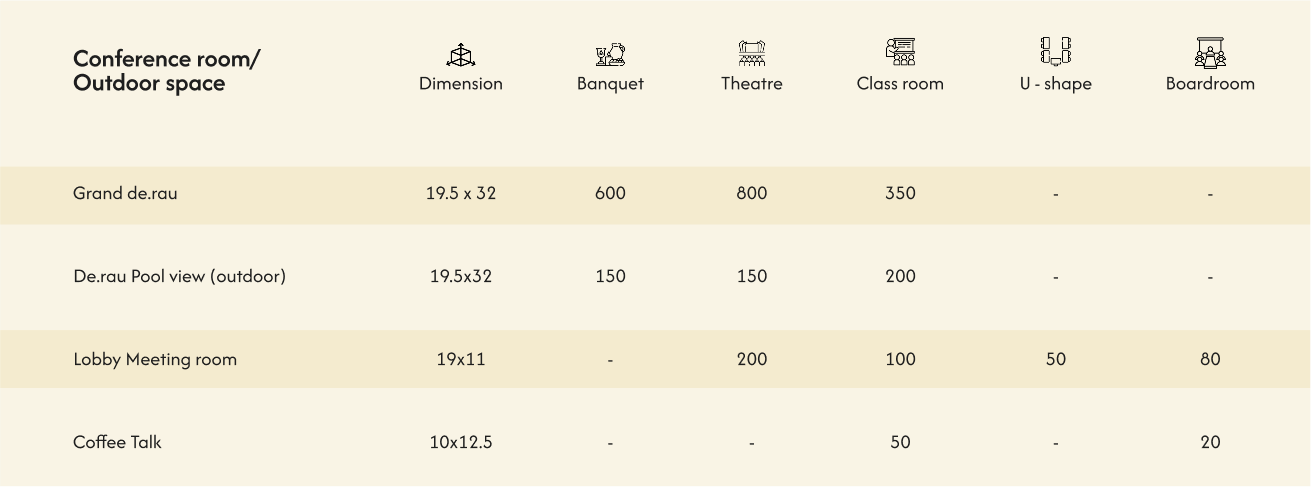The width and height of the screenshot is (1311, 487).
Task: Click the Banquet table icon
Action: pos(610,54)
